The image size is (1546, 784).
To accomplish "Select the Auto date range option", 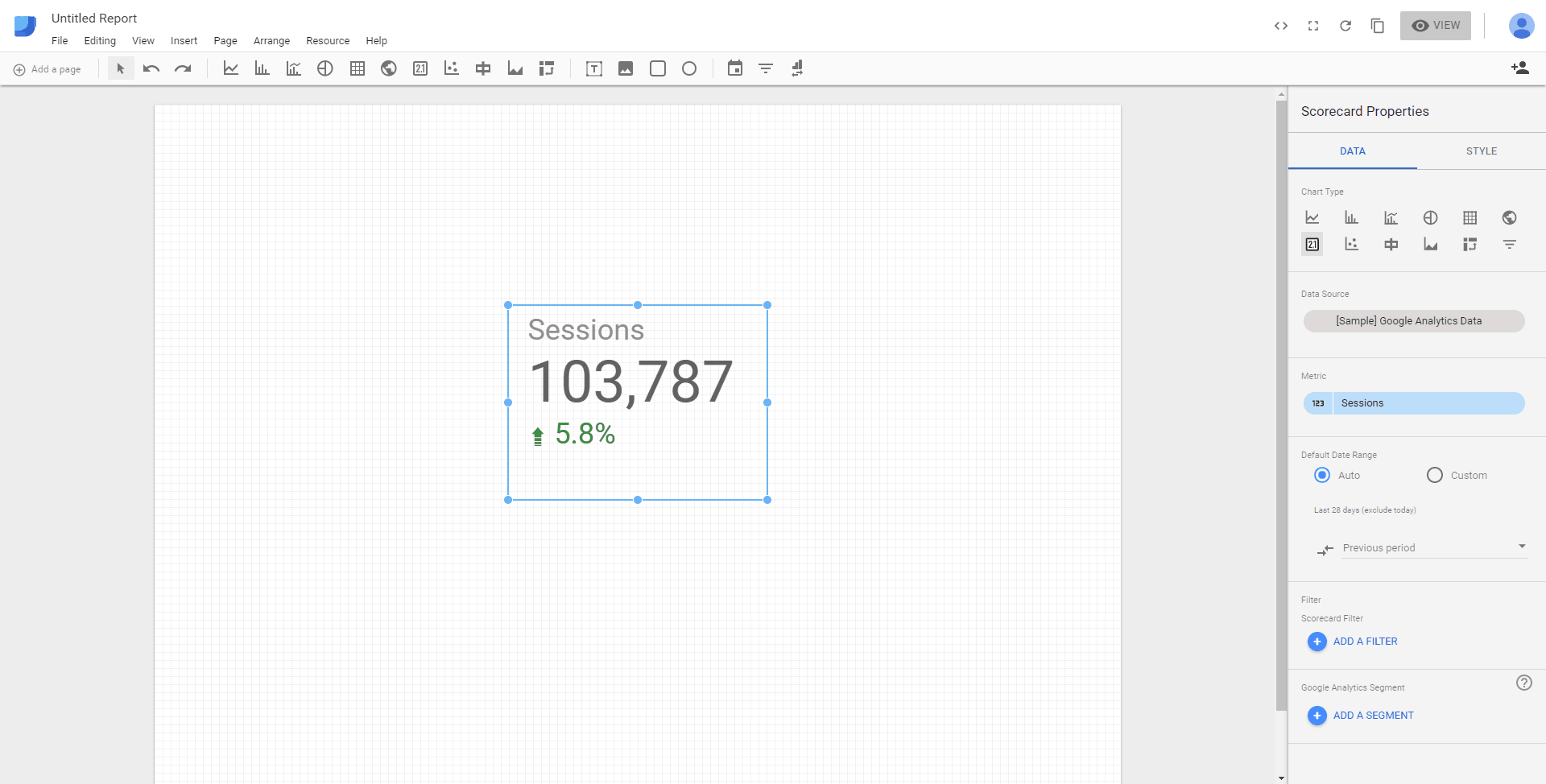I will pyautogui.click(x=1321, y=475).
